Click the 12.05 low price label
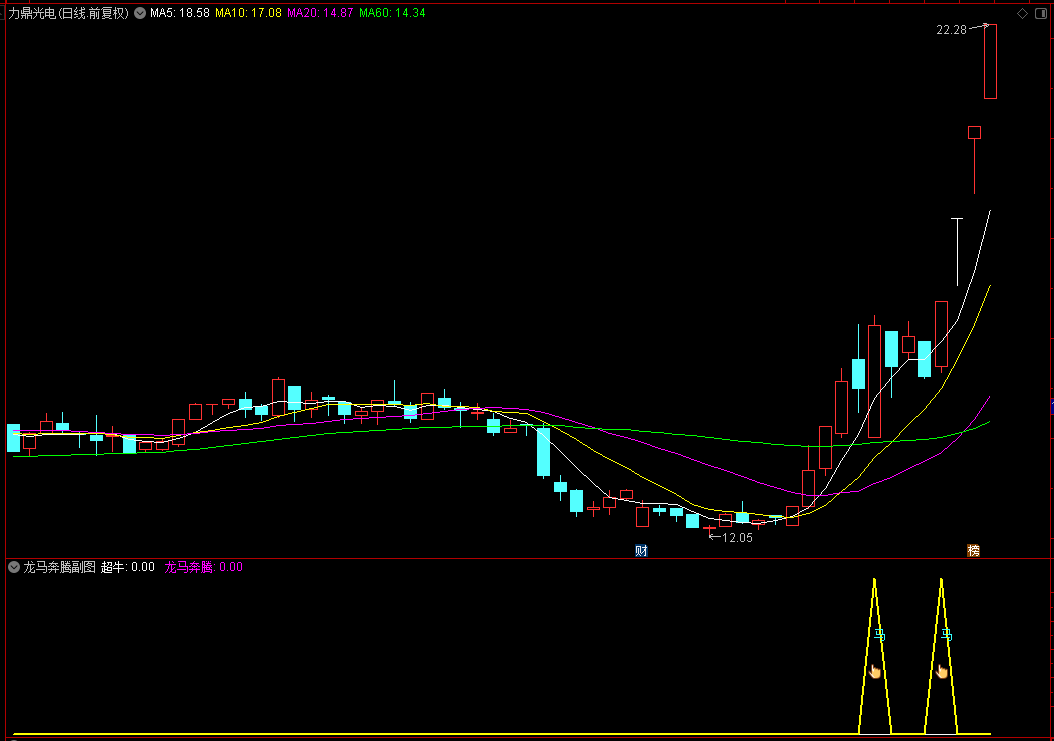 [737, 537]
